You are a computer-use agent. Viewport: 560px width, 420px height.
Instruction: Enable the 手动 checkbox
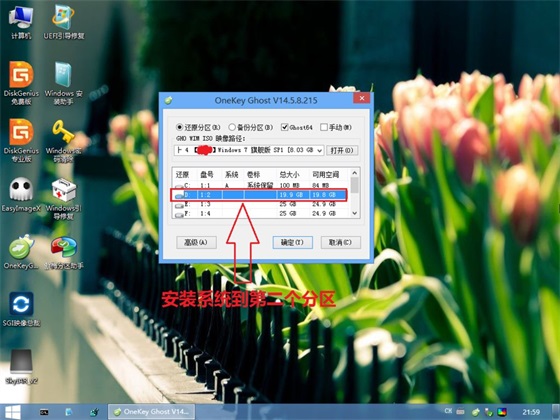(x=336, y=127)
